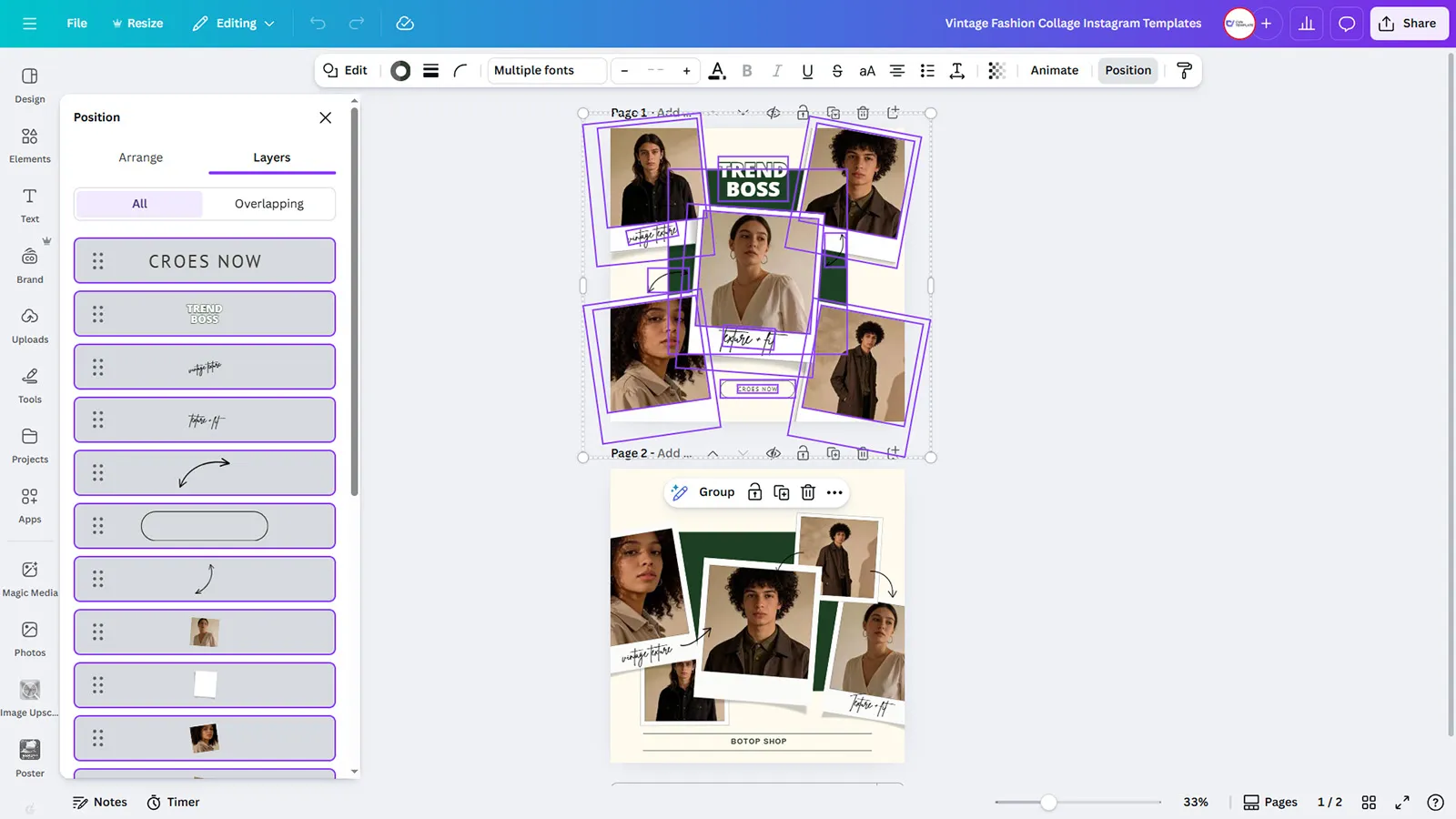Open the transparency checkerboard icon
Image resolution: width=1456 pixels, height=819 pixels.
click(x=996, y=71)
